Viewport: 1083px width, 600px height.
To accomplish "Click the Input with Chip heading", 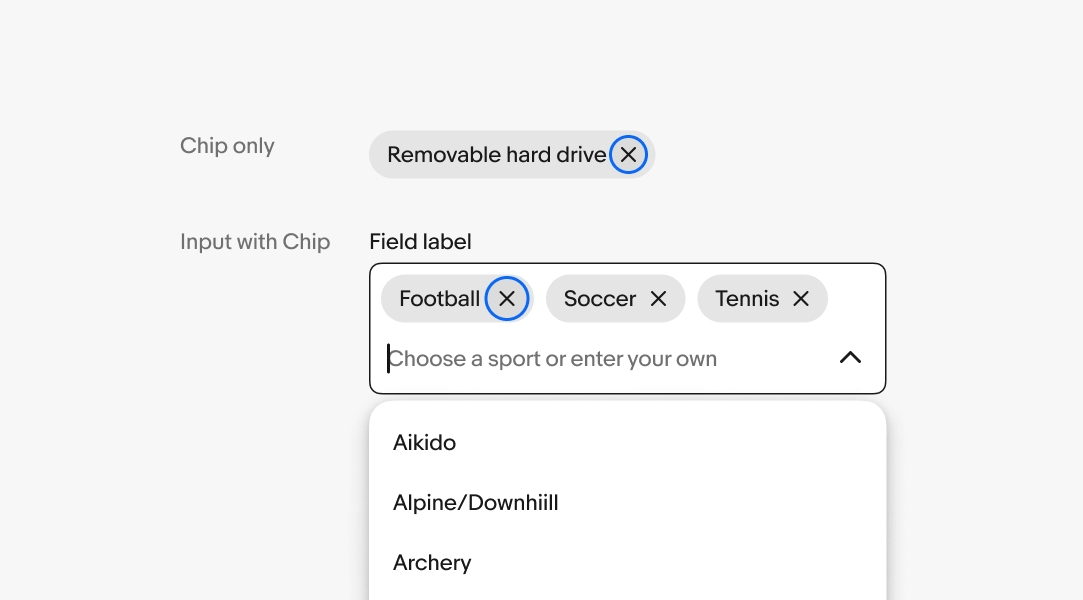I will [255, 242].
